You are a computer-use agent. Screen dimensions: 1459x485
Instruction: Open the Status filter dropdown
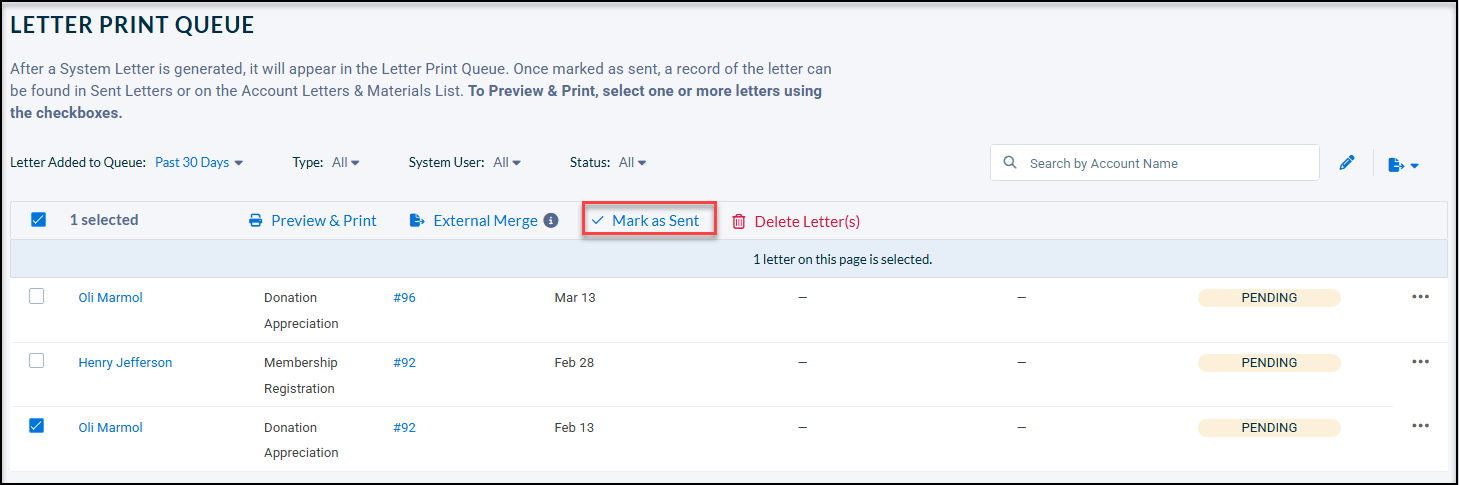633,162
